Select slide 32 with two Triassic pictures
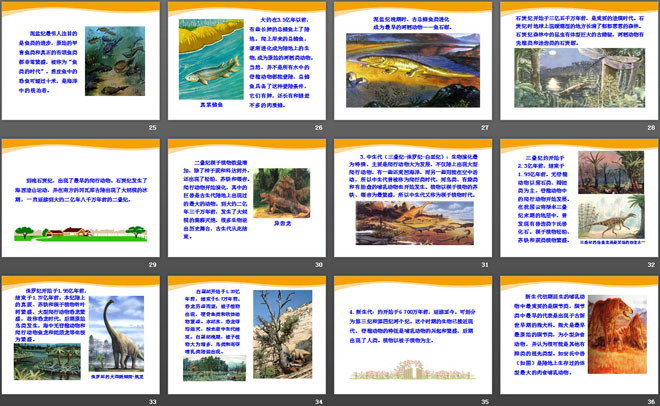Viewport: 660px width, 406px height. click(x=579, y=198)
